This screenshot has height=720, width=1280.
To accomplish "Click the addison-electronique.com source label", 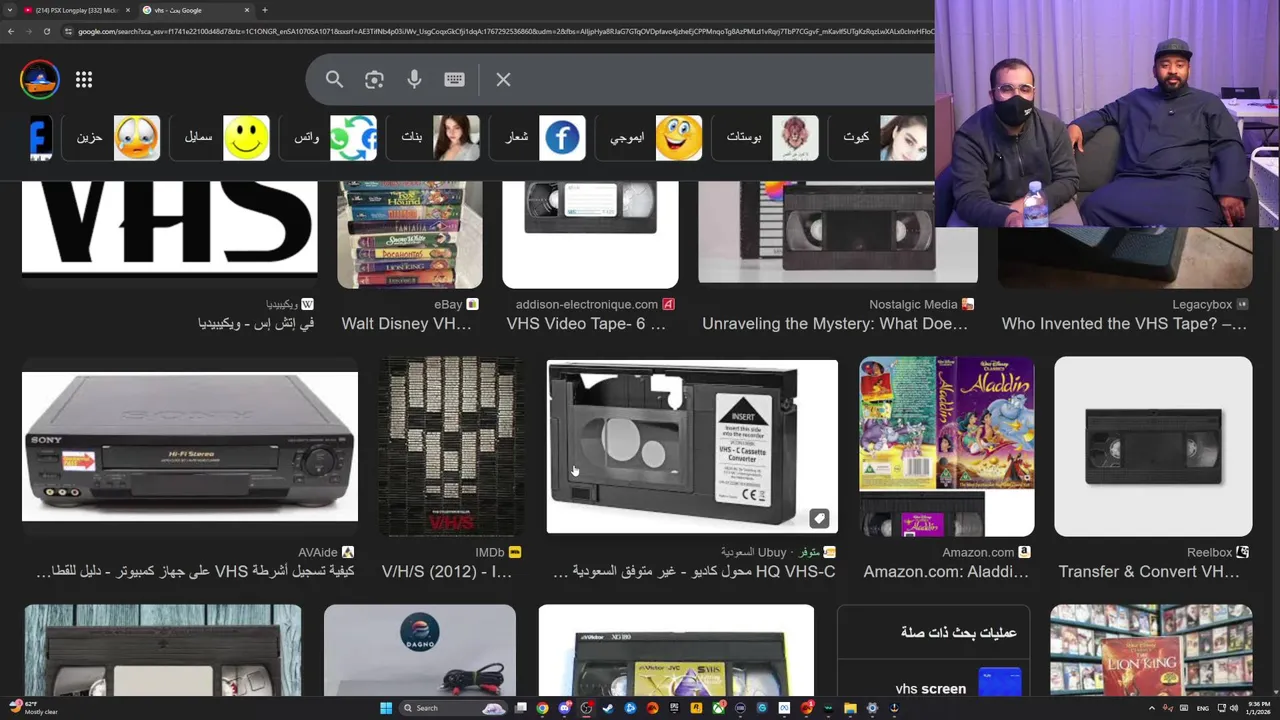I will click(586, 304).
